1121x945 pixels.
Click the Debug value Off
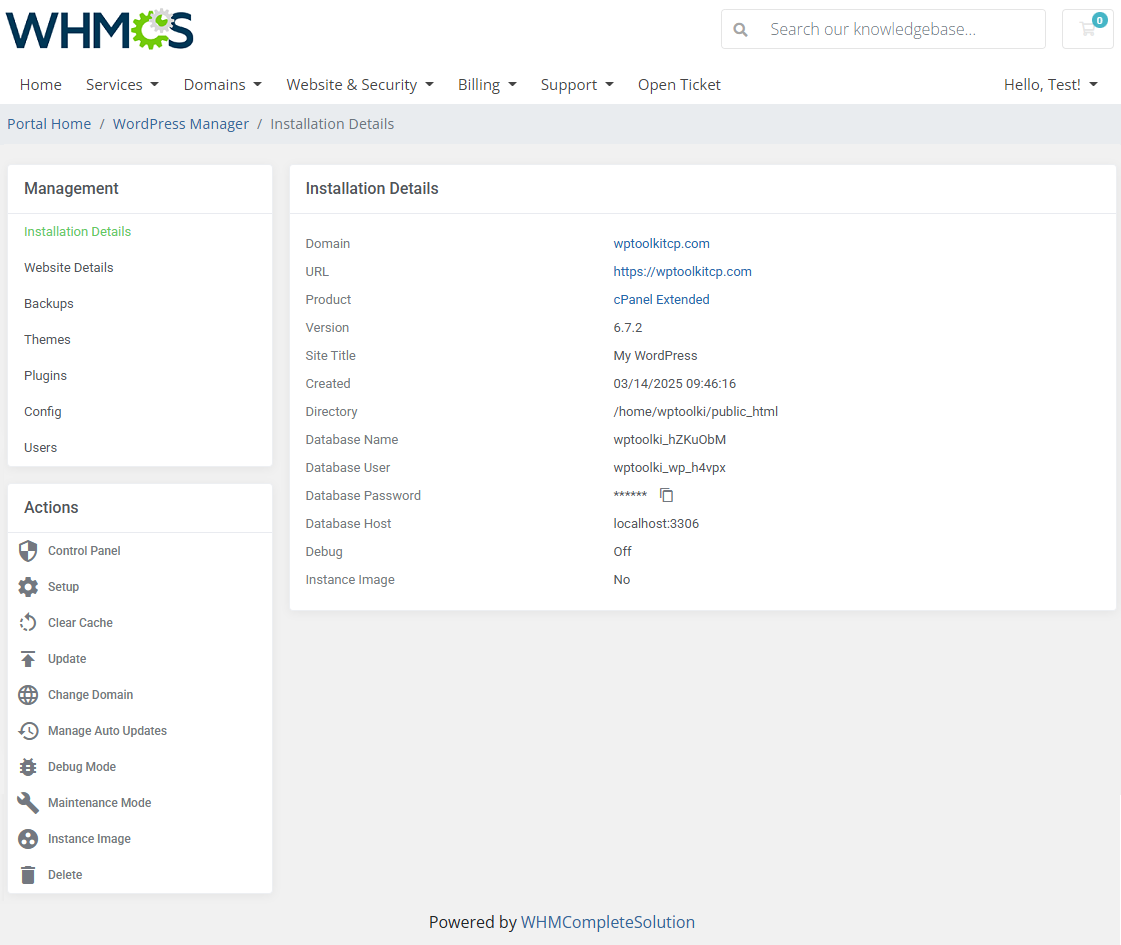point(623,552)
